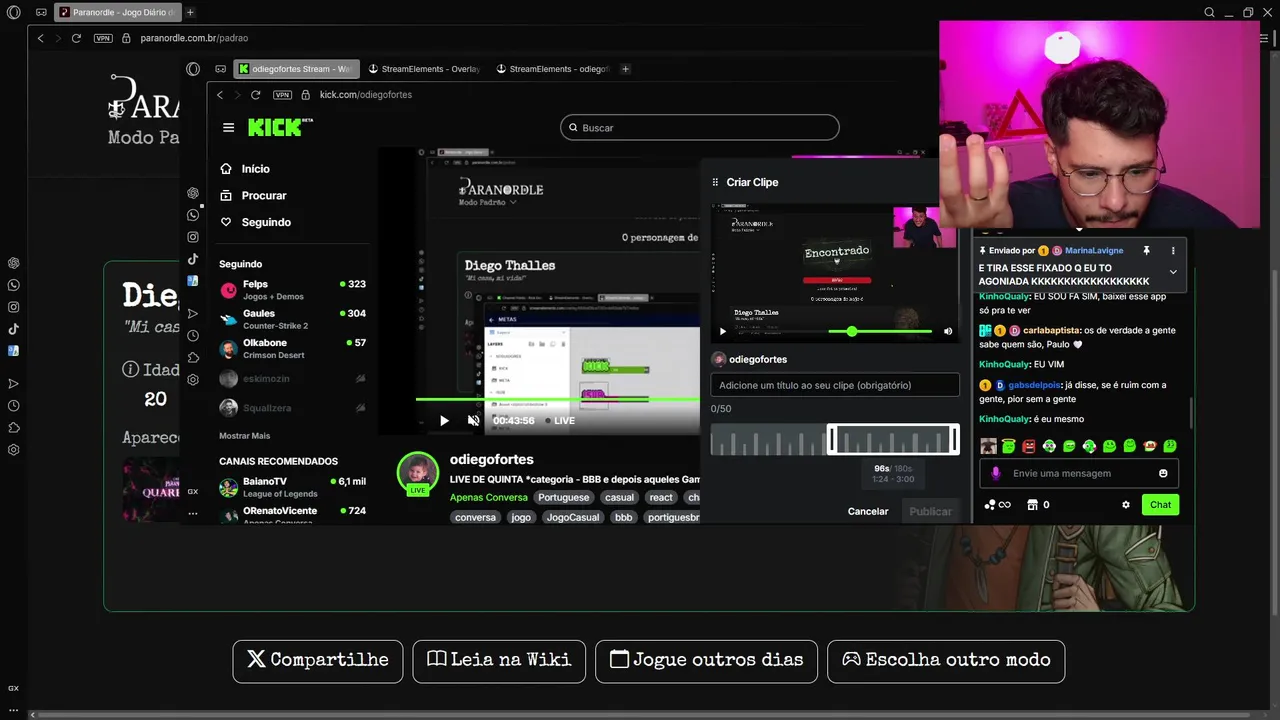Open settings gear in Paranordle window sidebar
The width and height of the screenshot is (1280, 720).
tap(14, 450)
